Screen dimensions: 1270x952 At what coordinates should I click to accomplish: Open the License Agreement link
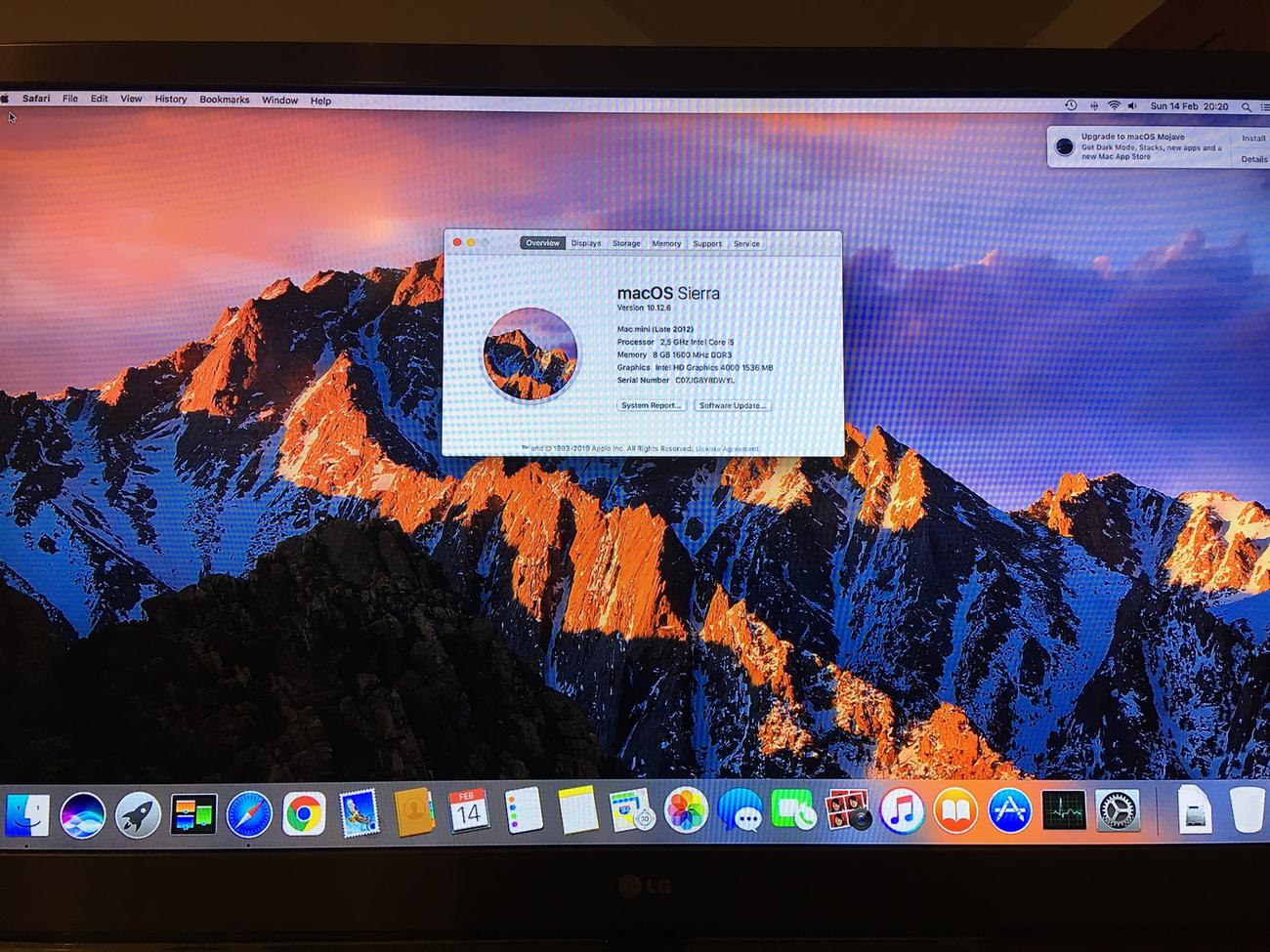pyautogui.click(x=727, y=449)
